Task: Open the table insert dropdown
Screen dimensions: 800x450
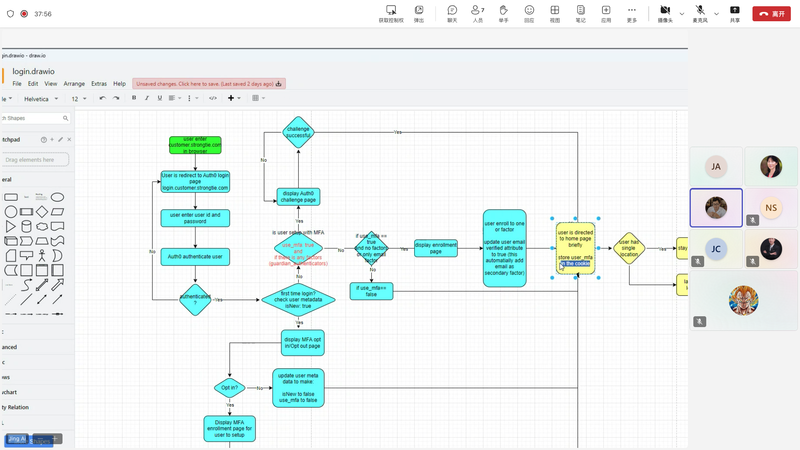Action: (258, 98)
